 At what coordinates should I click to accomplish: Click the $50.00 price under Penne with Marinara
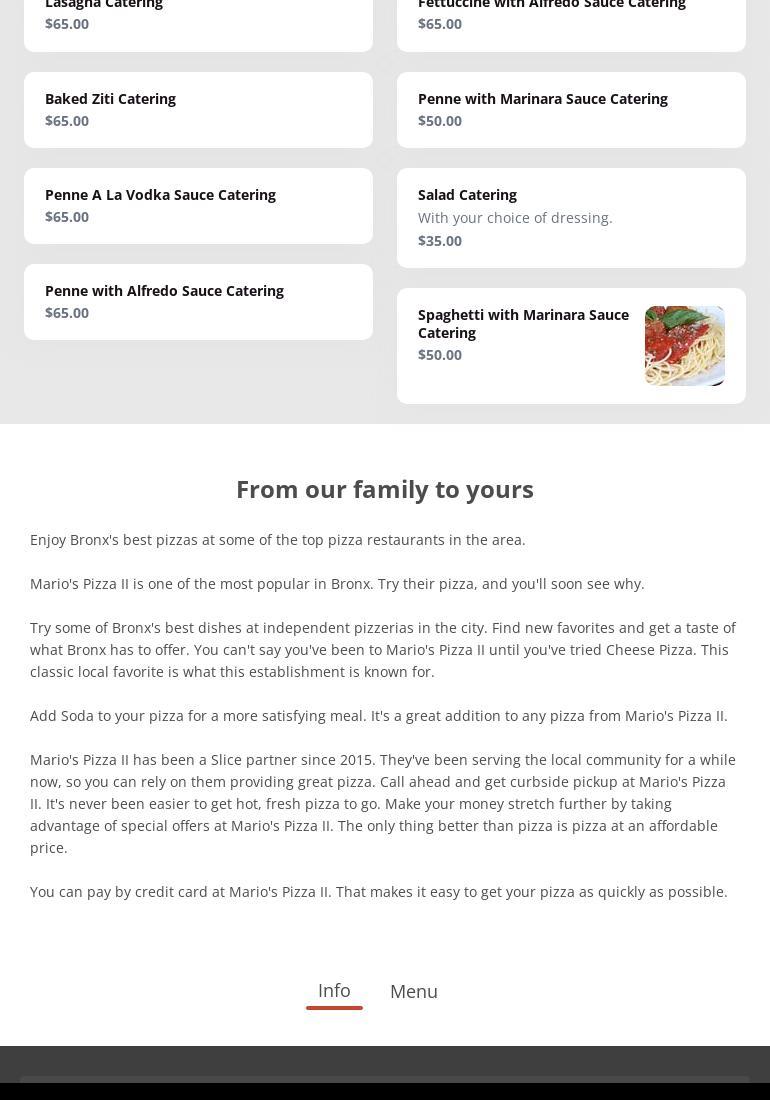(x=440, y=121)
